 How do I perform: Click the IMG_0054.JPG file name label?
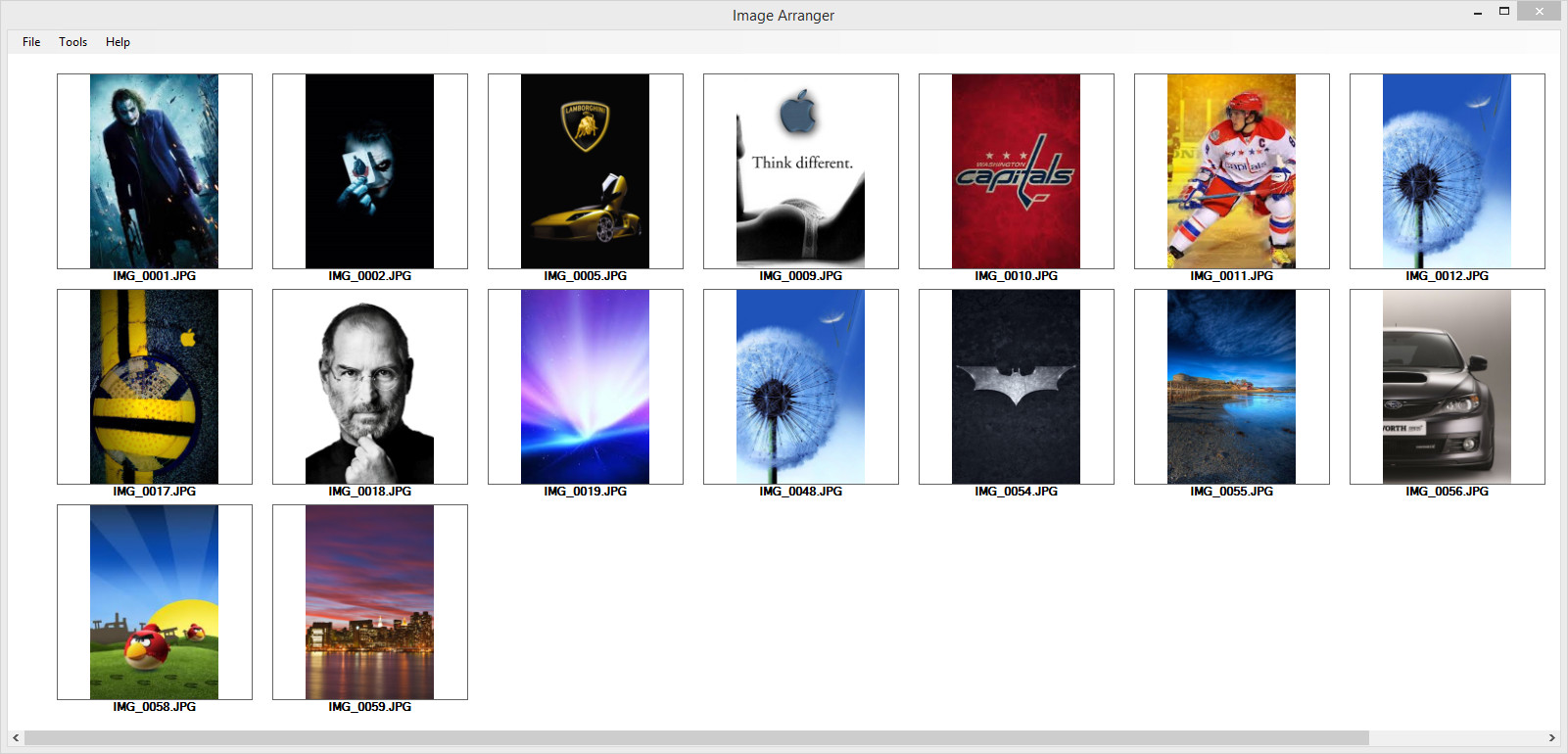[1017, 492]
